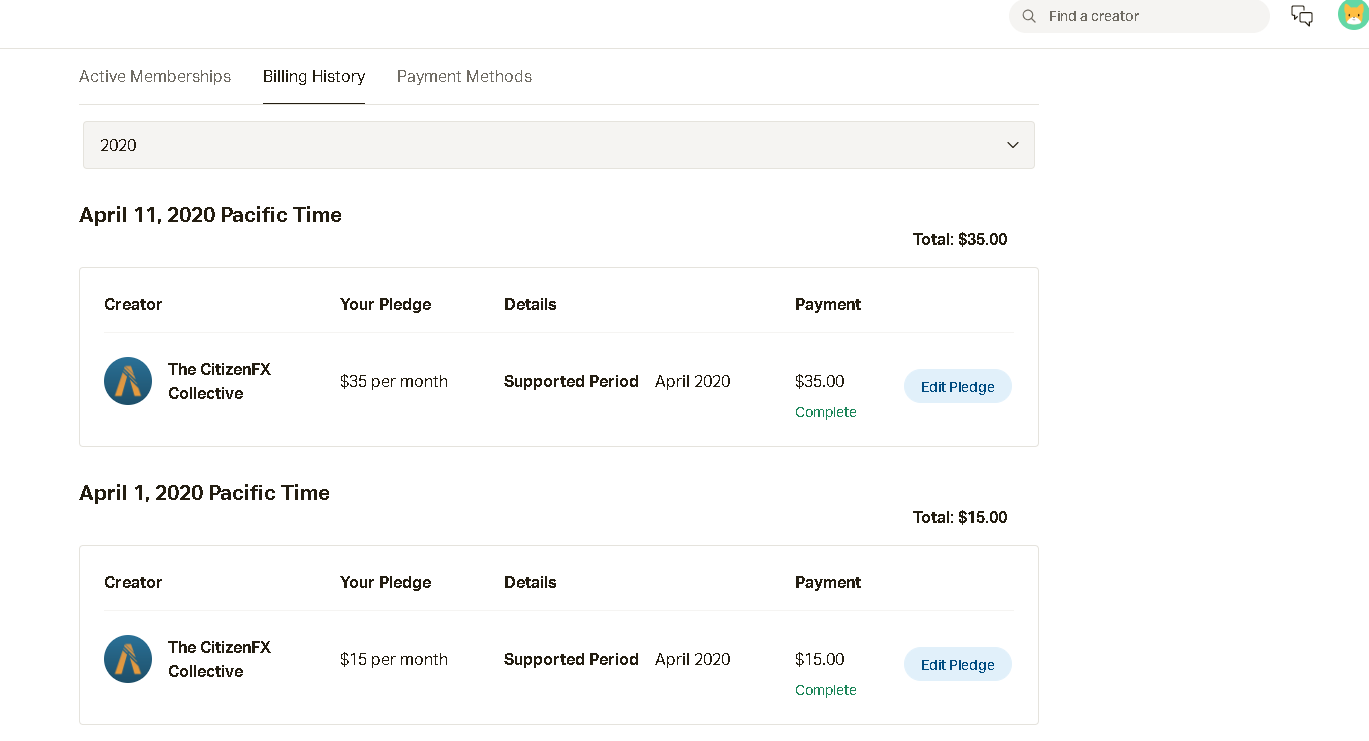Click the Complete status under $35.00 payment
This screenshot has height=741, width=1369.
(x=825, y=412)
